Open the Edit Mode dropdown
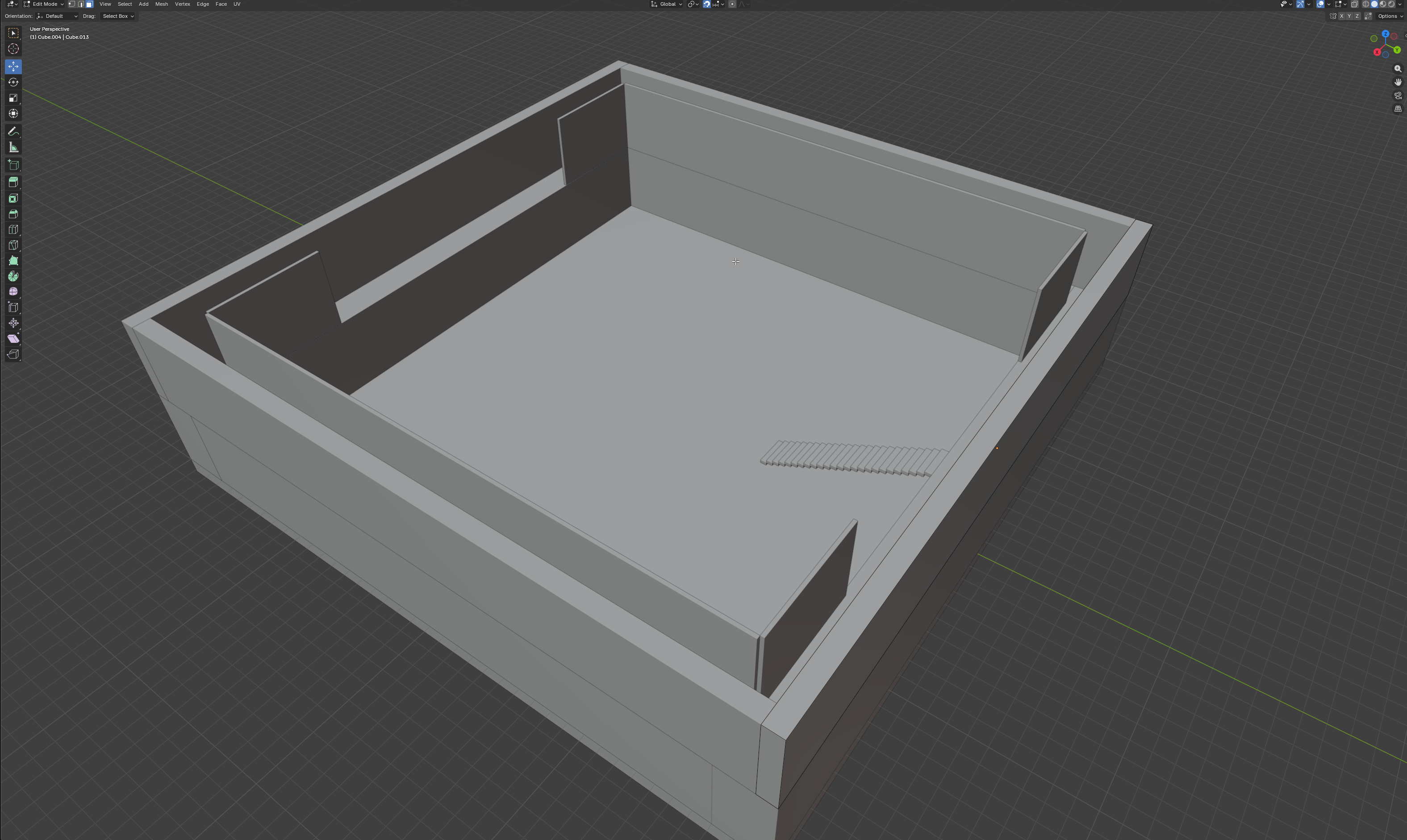This screenshot has height=840, width=1407. pyautogui.click(x=44, y=4)
